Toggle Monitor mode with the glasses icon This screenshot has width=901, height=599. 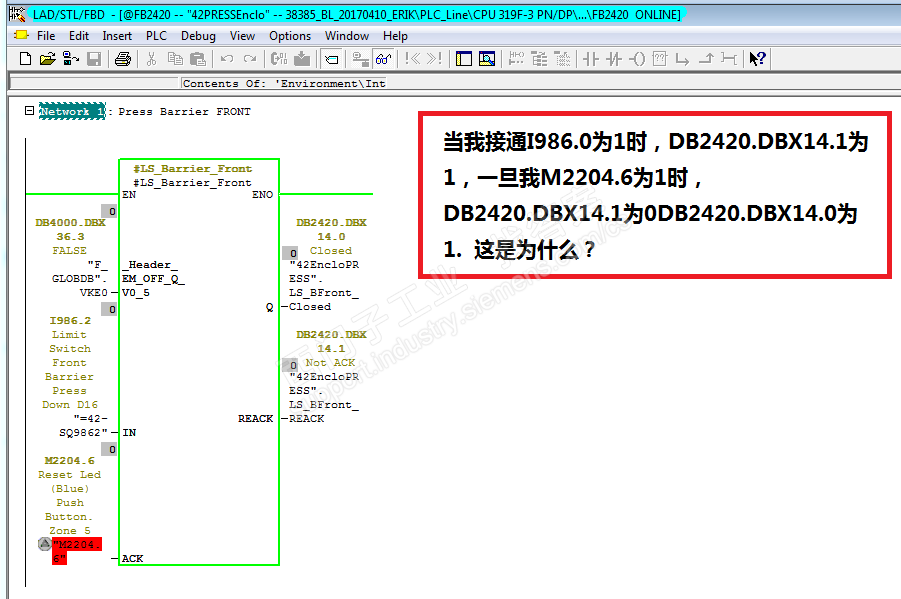tap(383, 59)
